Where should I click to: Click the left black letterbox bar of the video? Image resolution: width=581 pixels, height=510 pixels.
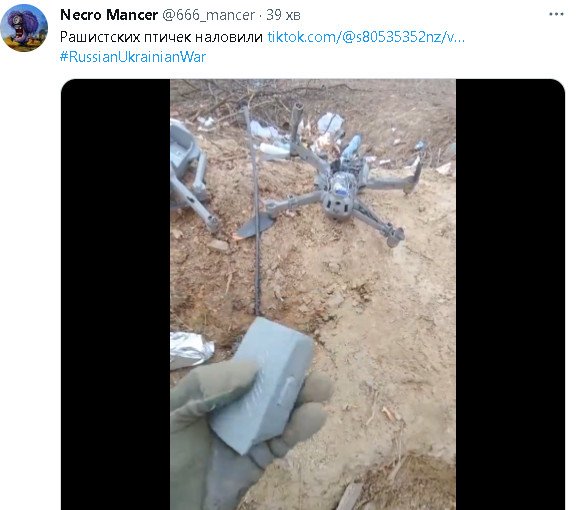(x=116, y=294)
